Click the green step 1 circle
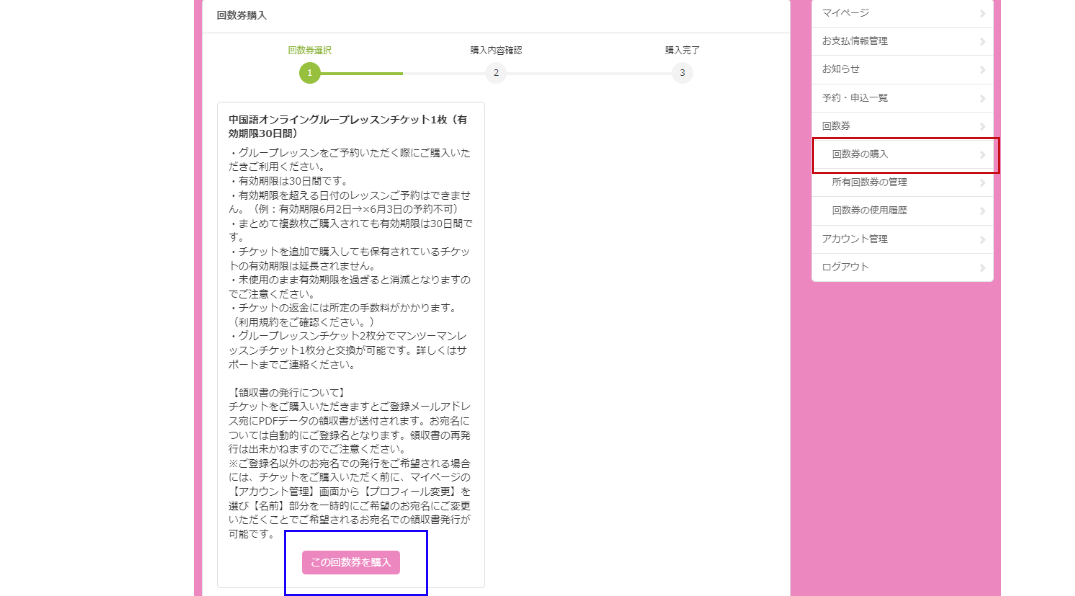Screen dimensions: 1075x596 point(310,73)
